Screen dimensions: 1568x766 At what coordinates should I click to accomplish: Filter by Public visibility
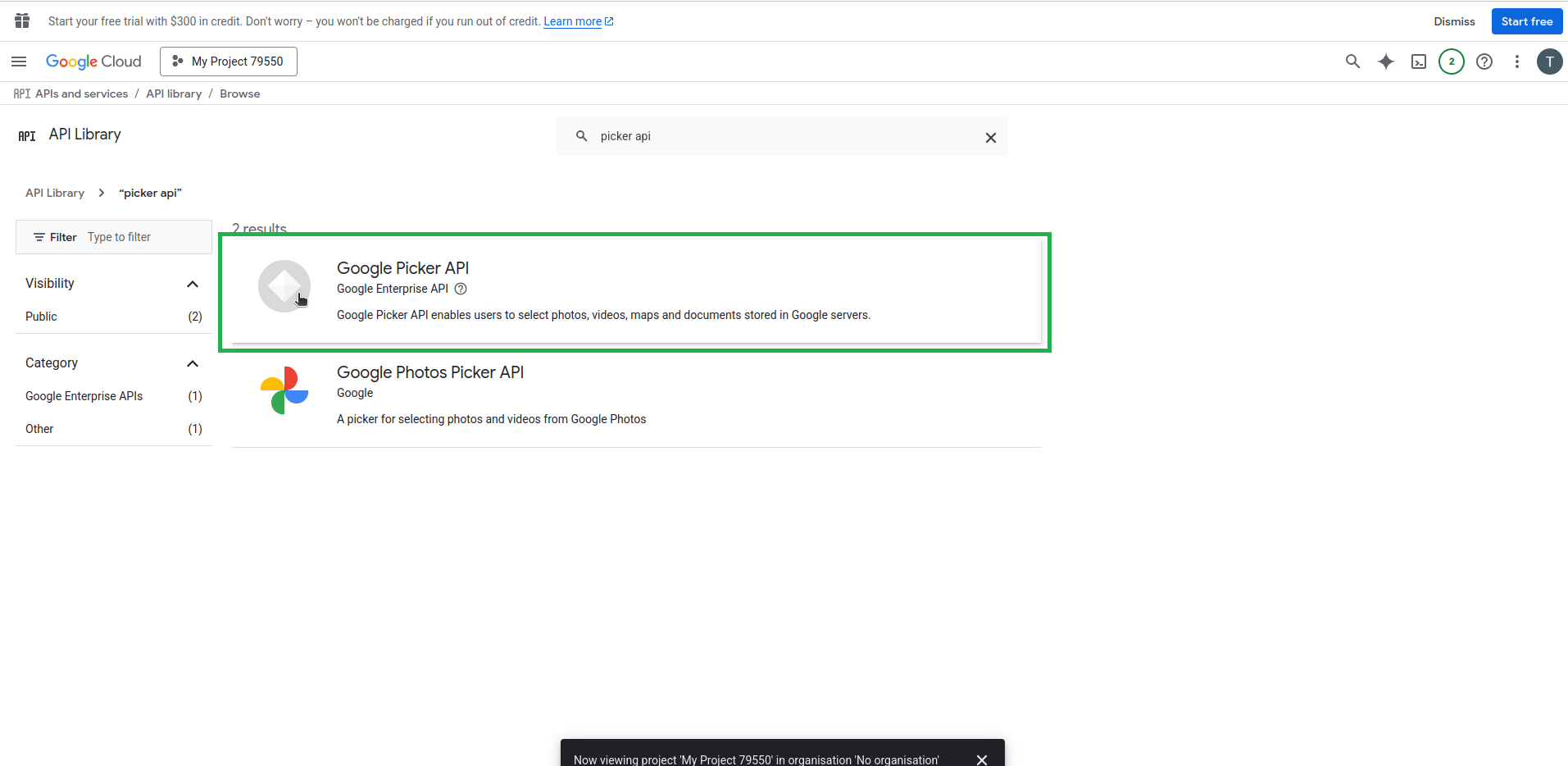42,317
